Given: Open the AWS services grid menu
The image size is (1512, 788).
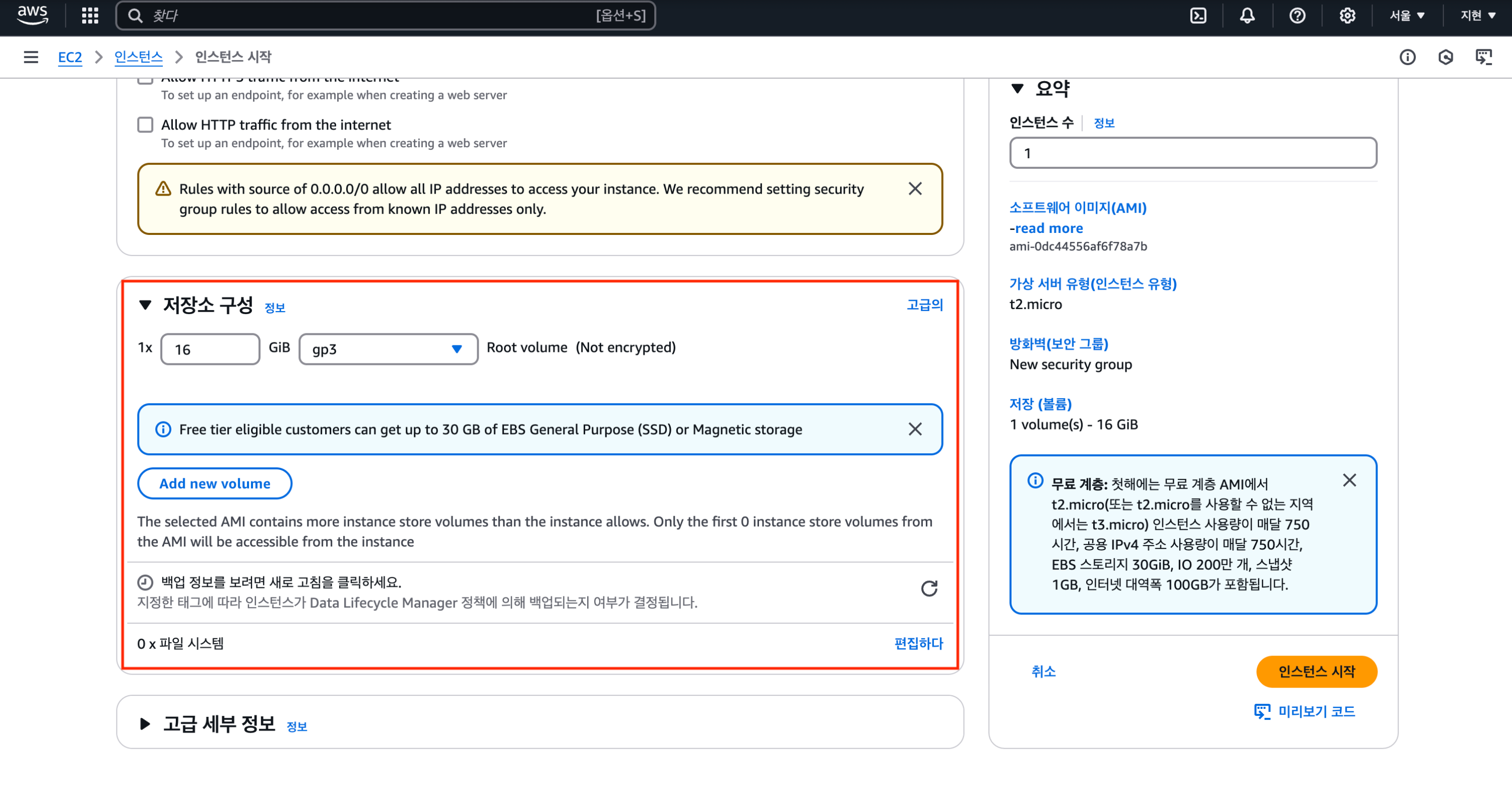Looking at the screenshot, I should point(90,15).
